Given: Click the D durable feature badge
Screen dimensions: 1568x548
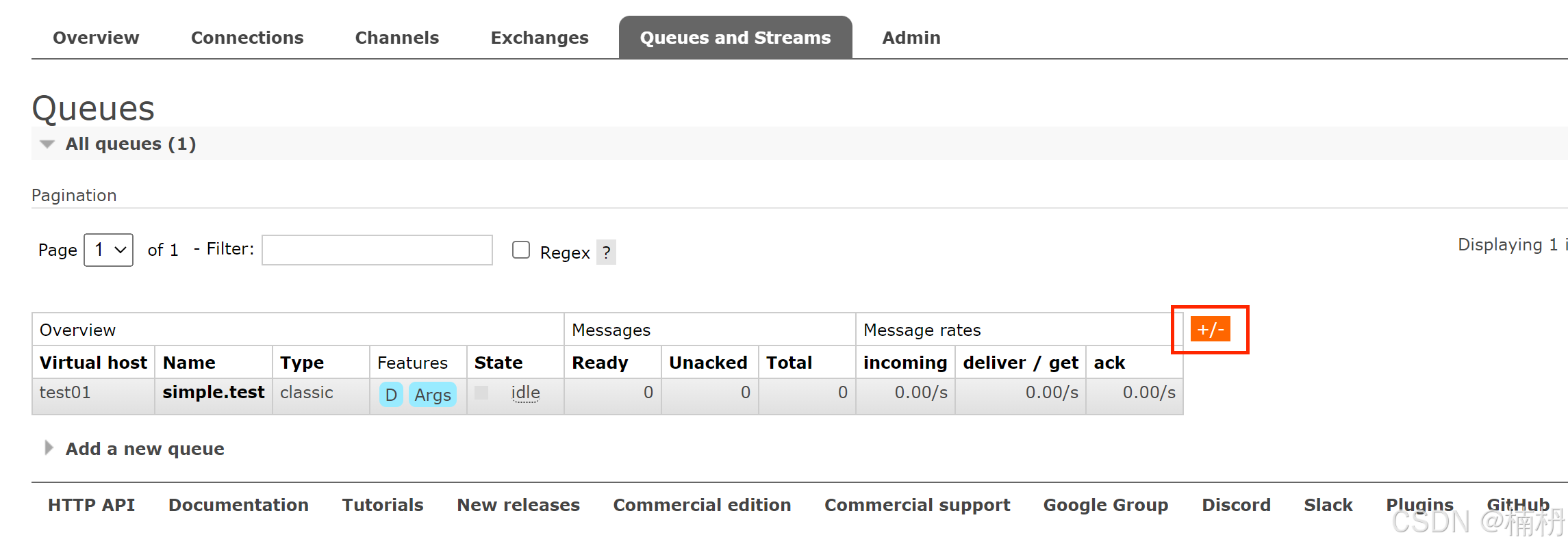Looking at the screenshot, I should pyautogui.click(x=391, y=395).
